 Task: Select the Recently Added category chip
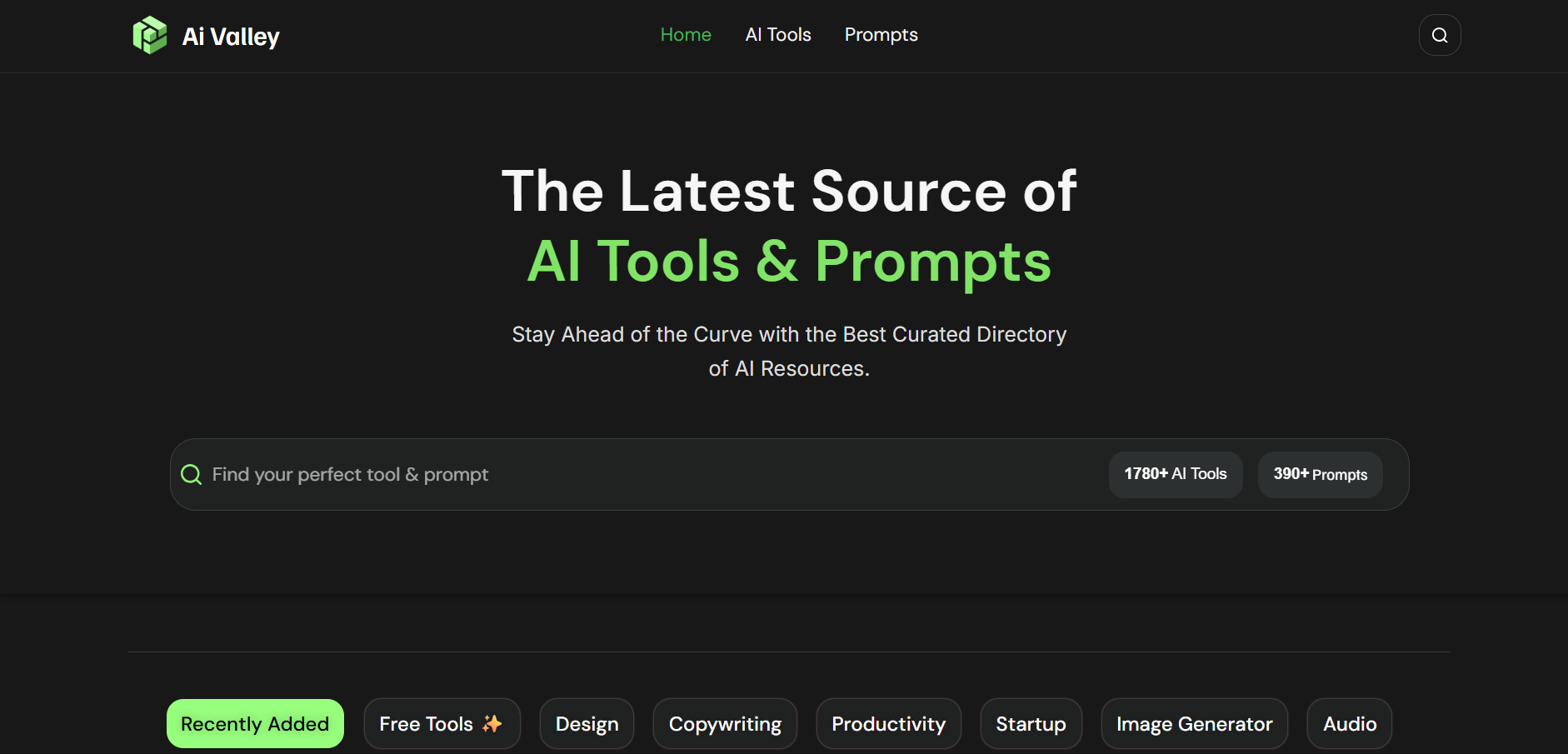(255, 723)
